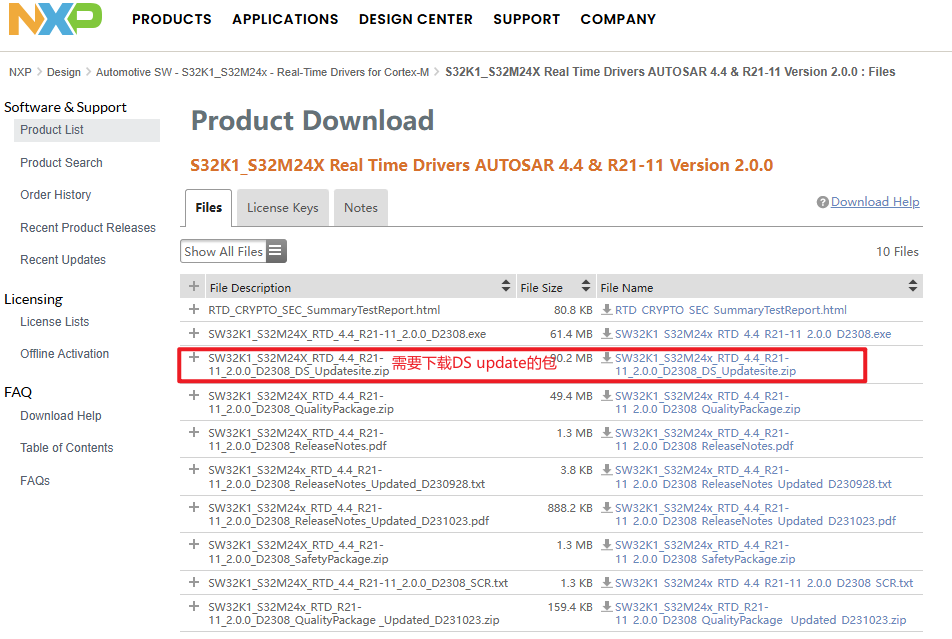Sort by File Name column arrows
This screenshot has width=952, height=639.
point(913,286)
